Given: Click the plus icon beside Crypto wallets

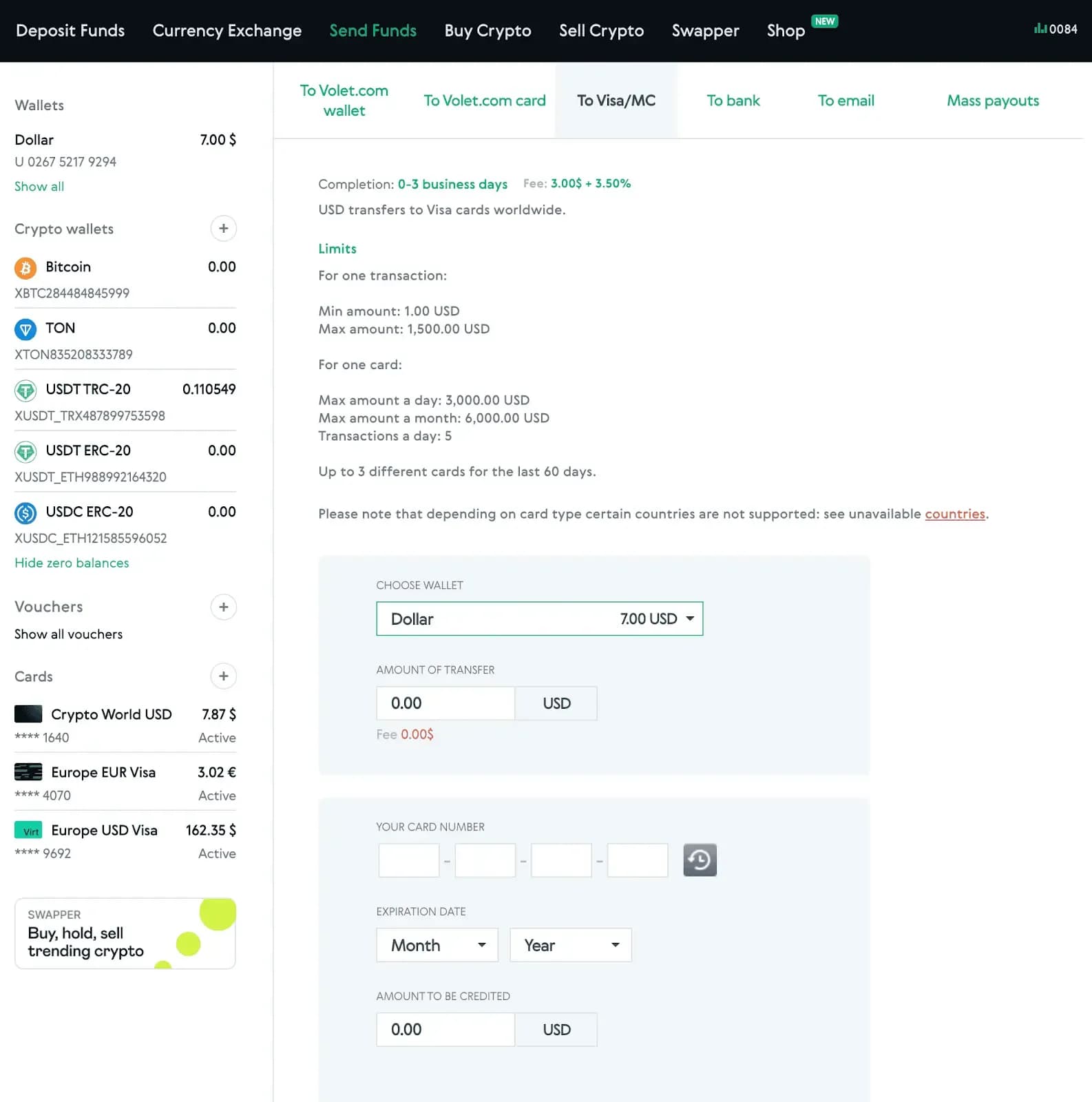Looking at the screenshot, I should coord(223,229).
